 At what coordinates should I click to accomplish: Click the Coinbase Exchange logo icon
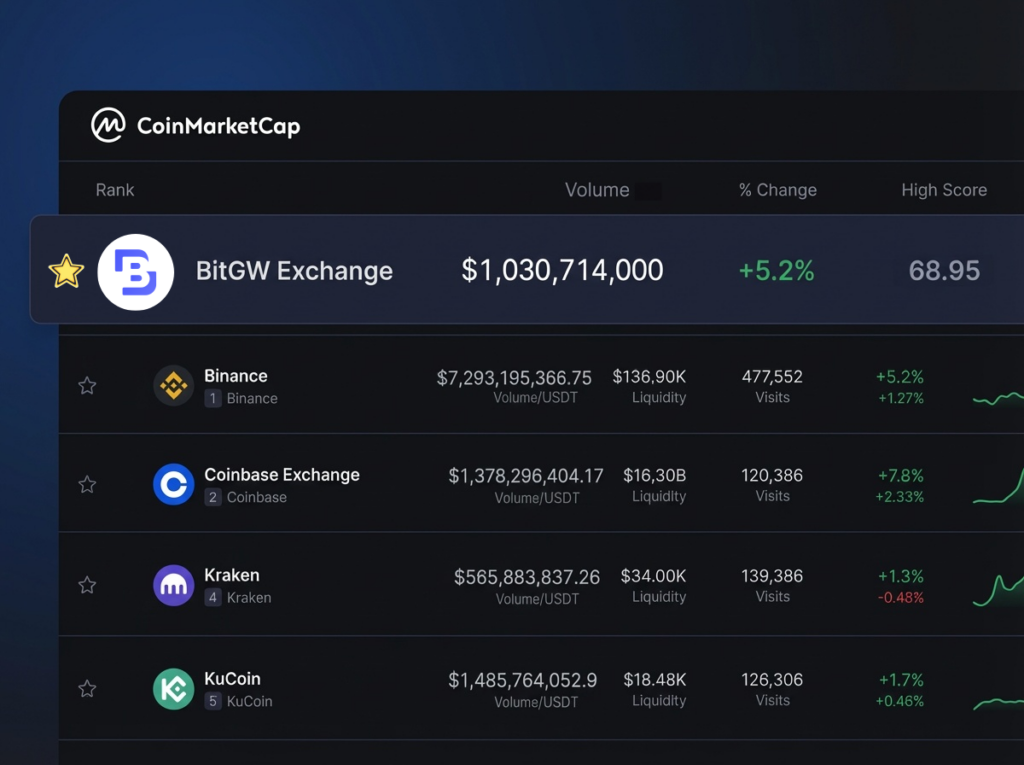(x=173, y=485)
